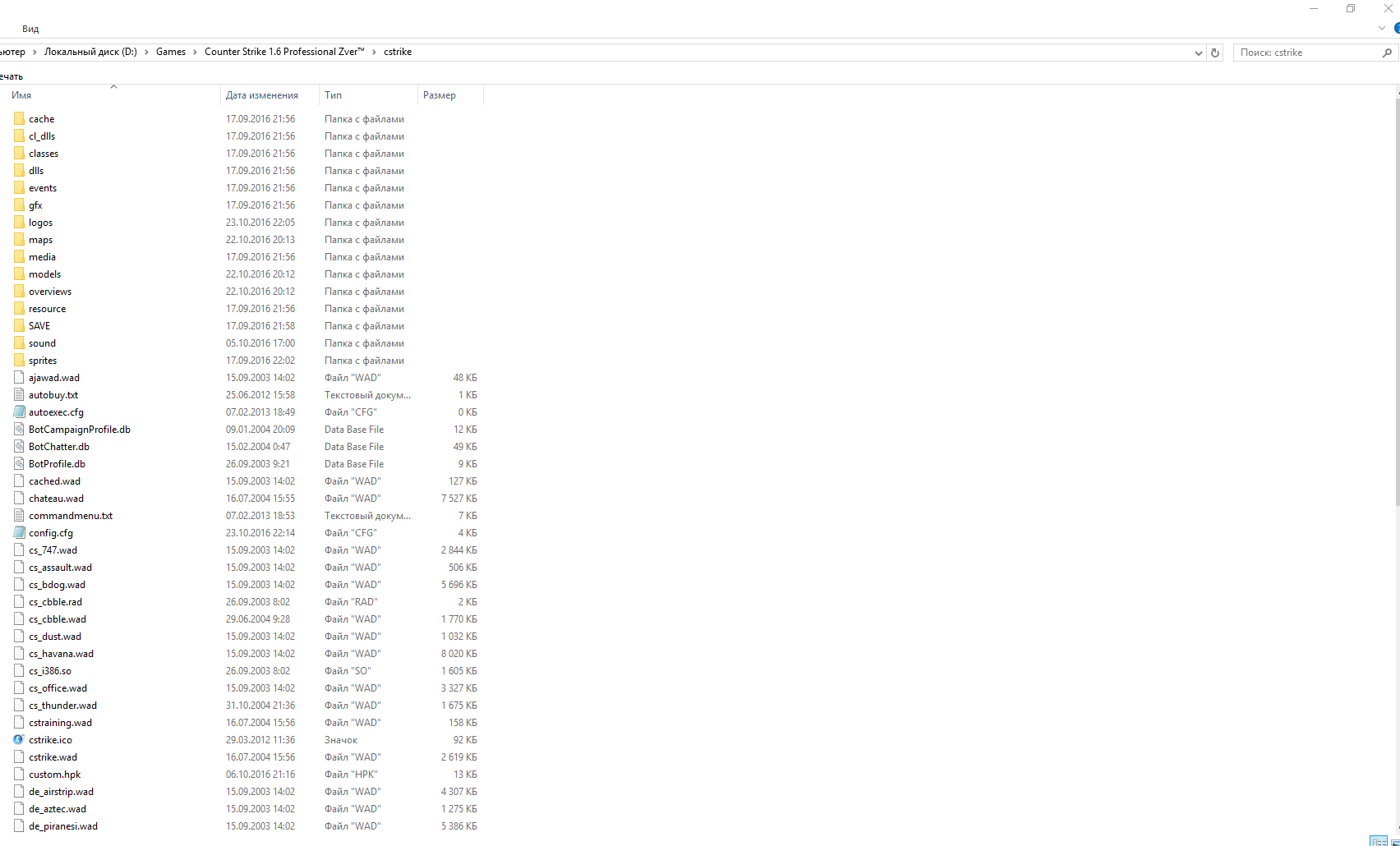
Task: Open the chevron after Games breadcrumb
Action: pos(196,52)
